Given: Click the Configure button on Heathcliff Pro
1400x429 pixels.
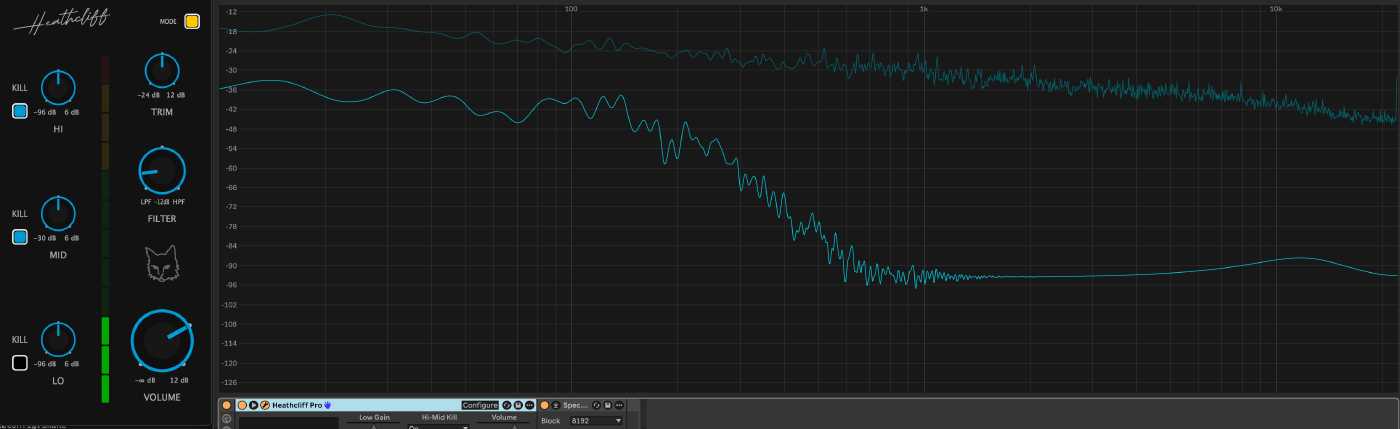Looking at the screenshot, I should 480,405.
